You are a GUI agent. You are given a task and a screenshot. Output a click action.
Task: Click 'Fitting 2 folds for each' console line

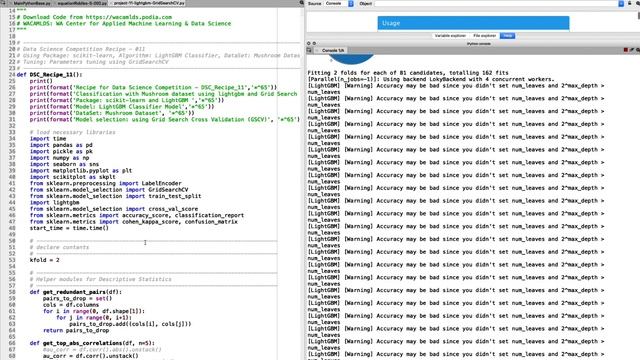tap(408, 73)
